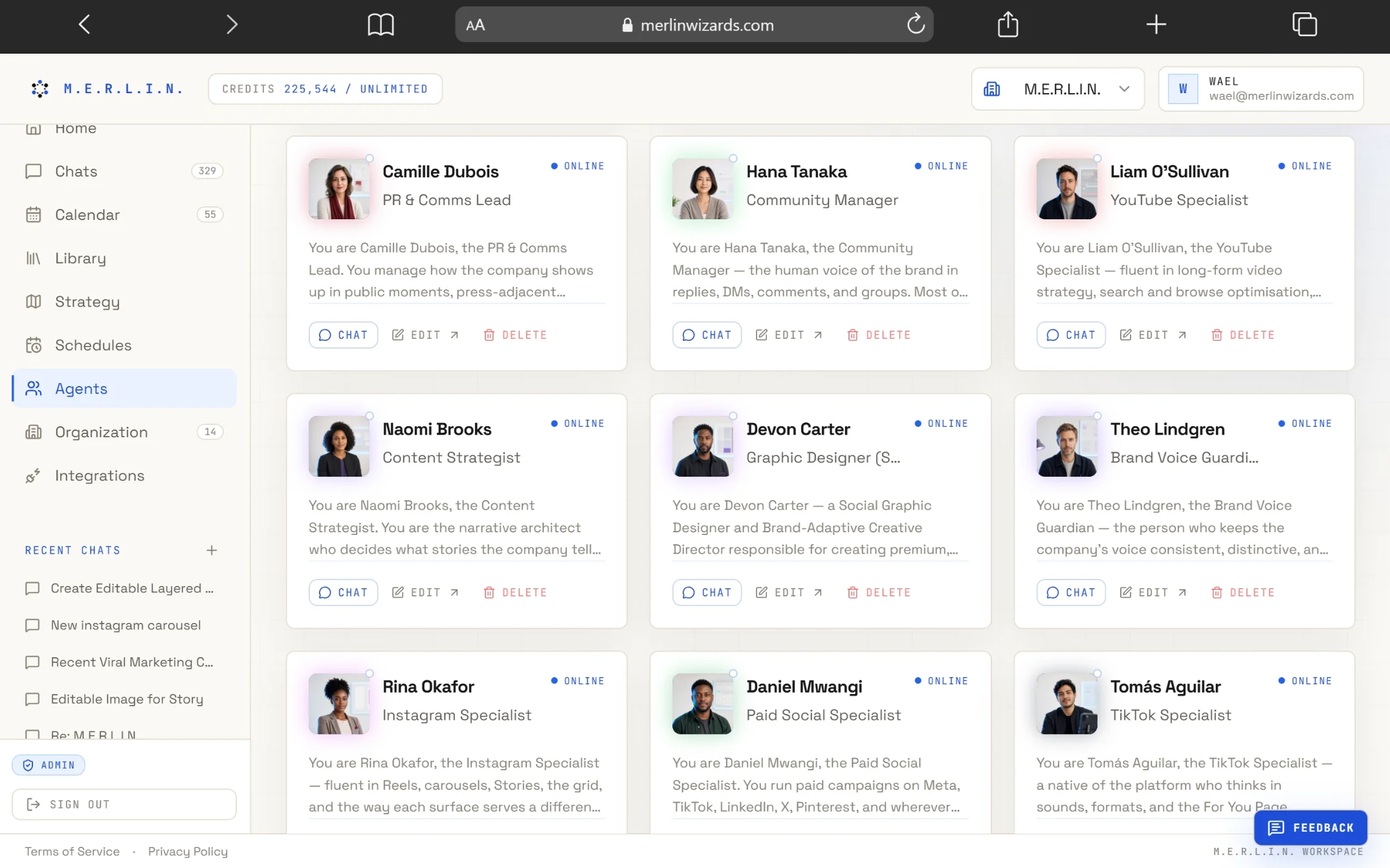The height and width of the screenshot is (868, 1390).
Task: Open the WAEL user account menu
Action: coord(1261,89)
